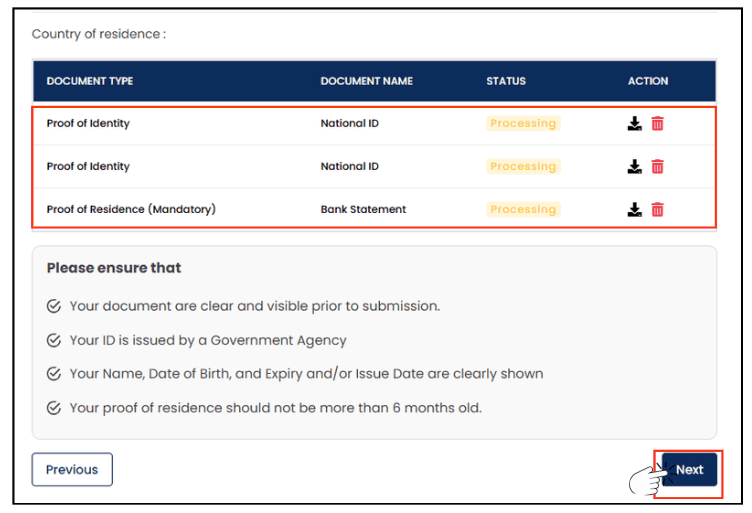Screen dimensions: 752x513
Task: Delete the first National ID entry
Action: point(658,124)
